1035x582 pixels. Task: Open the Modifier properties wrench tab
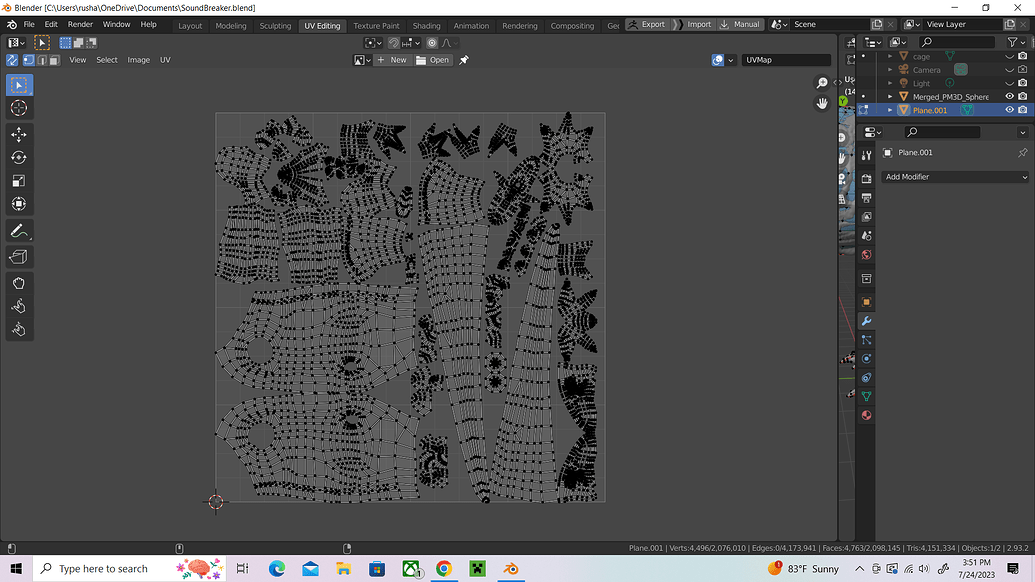867,321
